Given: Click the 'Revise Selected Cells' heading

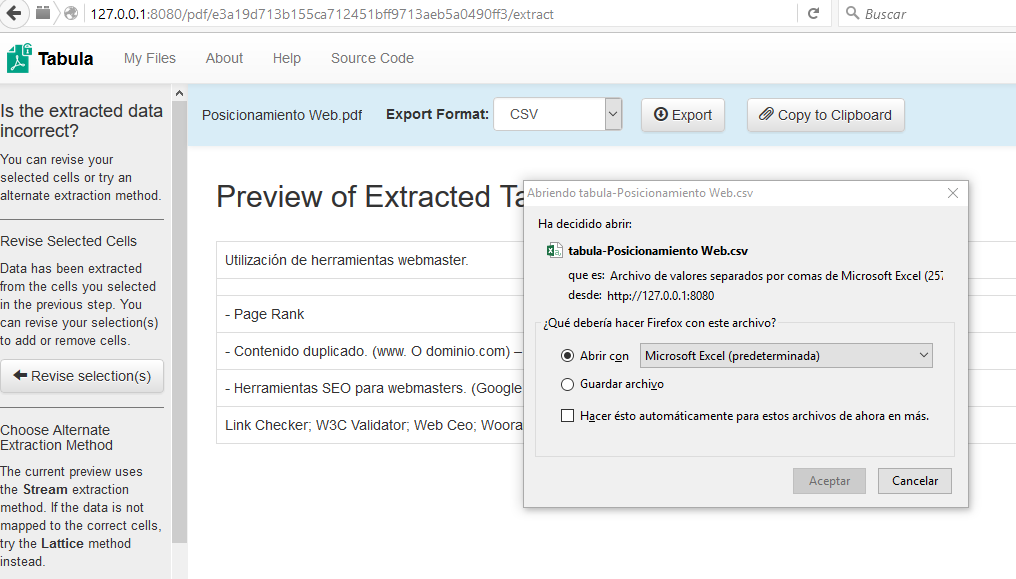Looking at the screenshot, I should (x=69, y=241).
